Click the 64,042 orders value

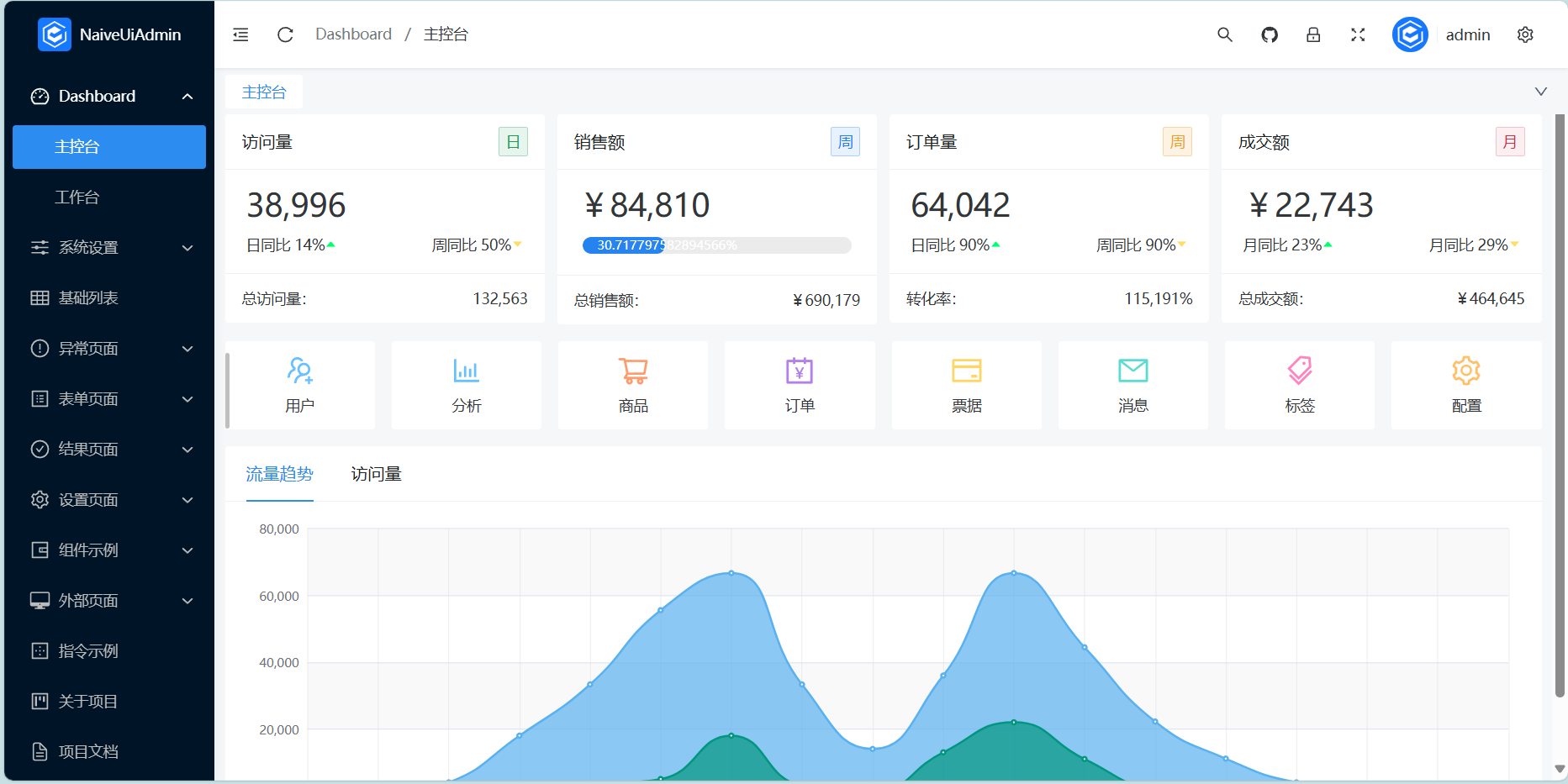coord(960,205)
